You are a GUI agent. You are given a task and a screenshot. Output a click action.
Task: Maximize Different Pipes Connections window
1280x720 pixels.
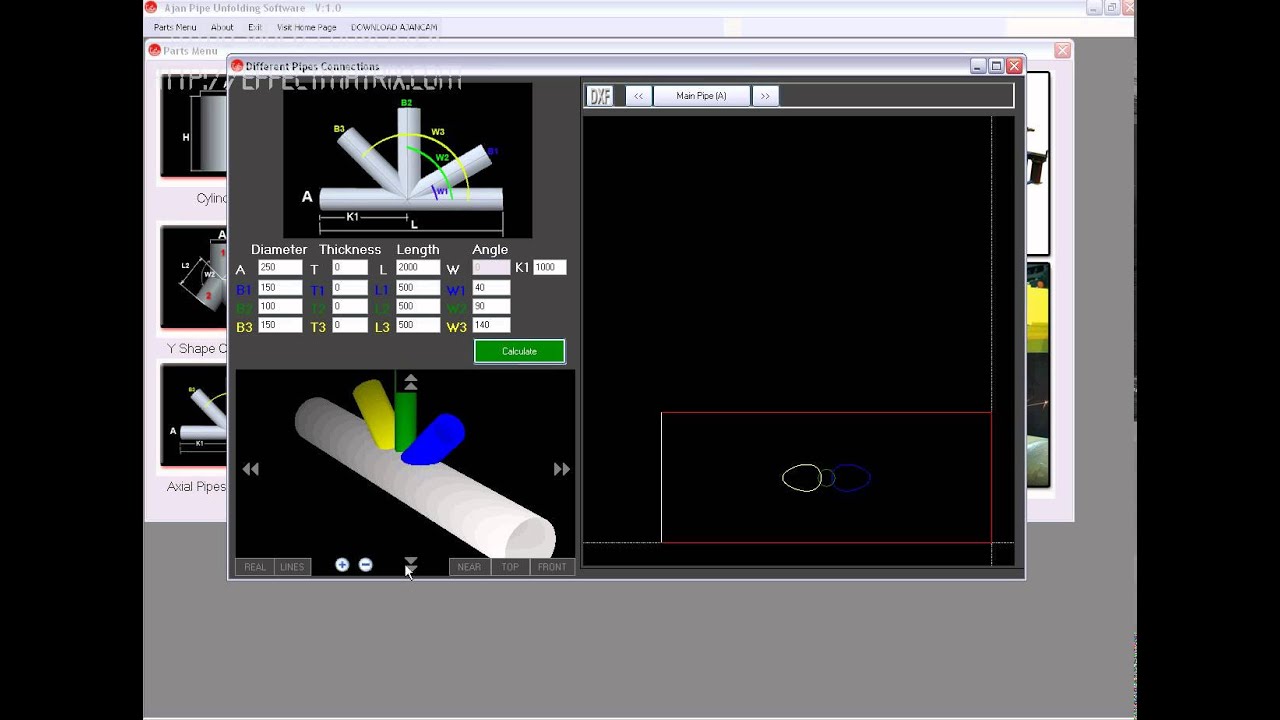[x=996, y=66]
